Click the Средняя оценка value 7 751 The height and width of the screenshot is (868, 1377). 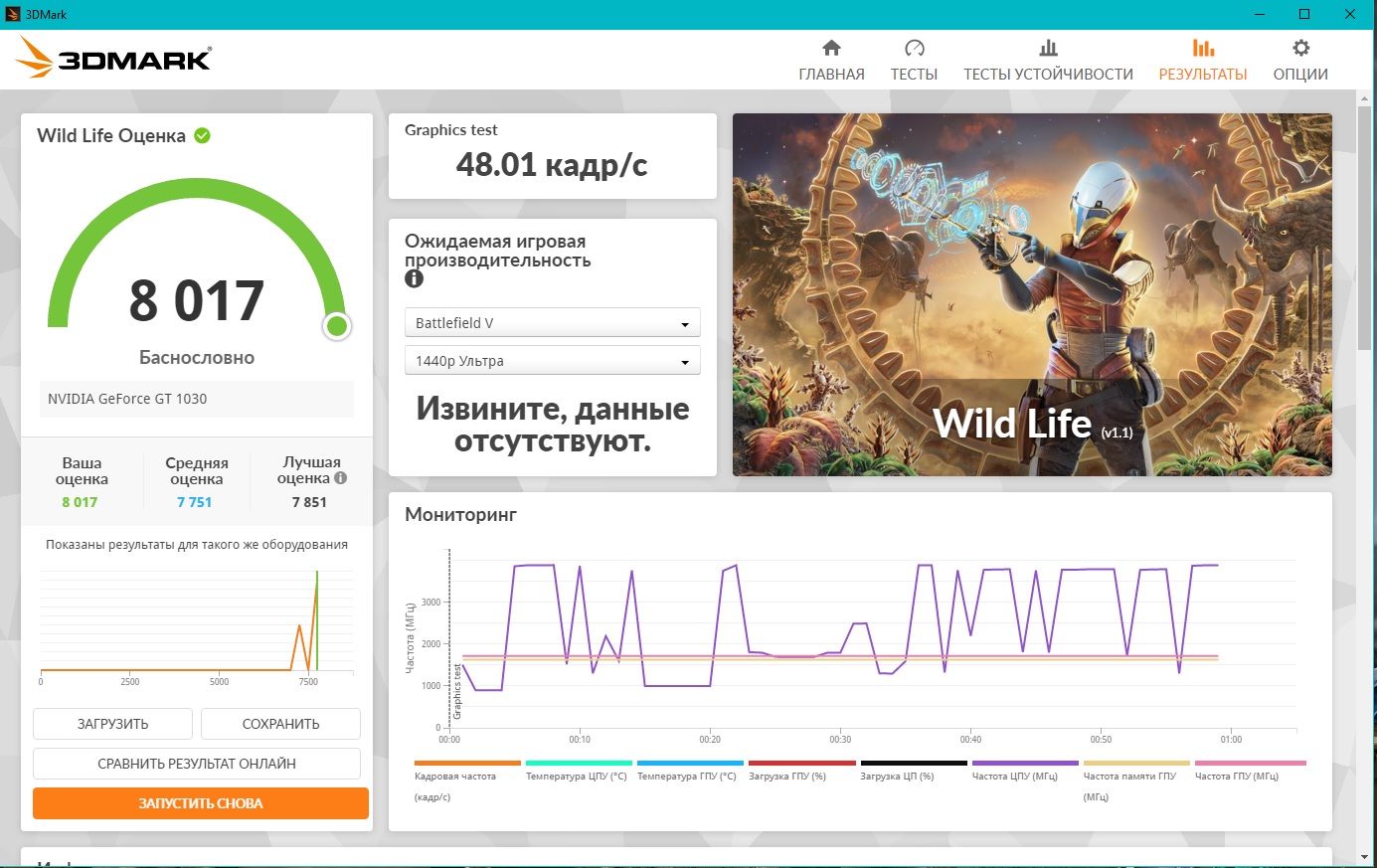[195, 502]
